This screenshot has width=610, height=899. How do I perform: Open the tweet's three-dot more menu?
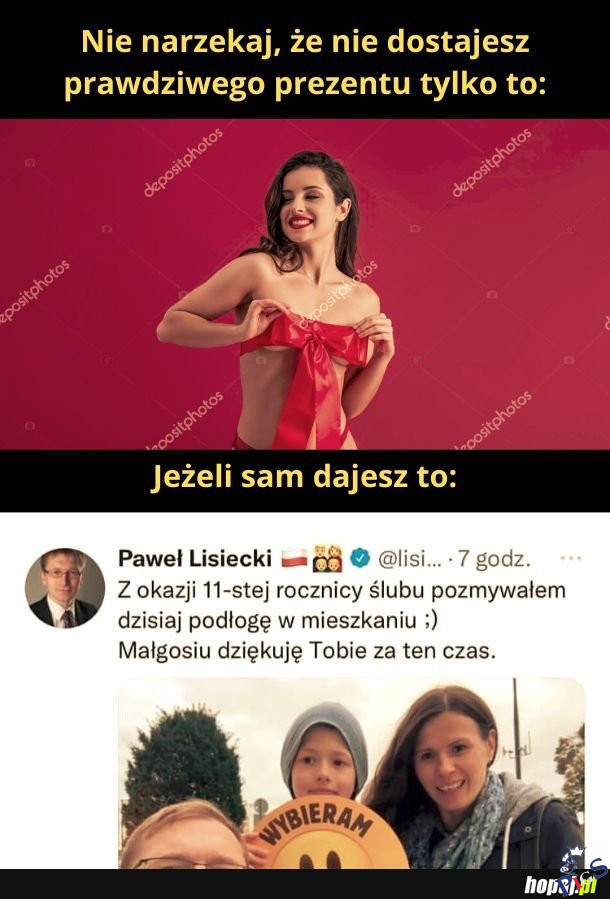point(570,558)
